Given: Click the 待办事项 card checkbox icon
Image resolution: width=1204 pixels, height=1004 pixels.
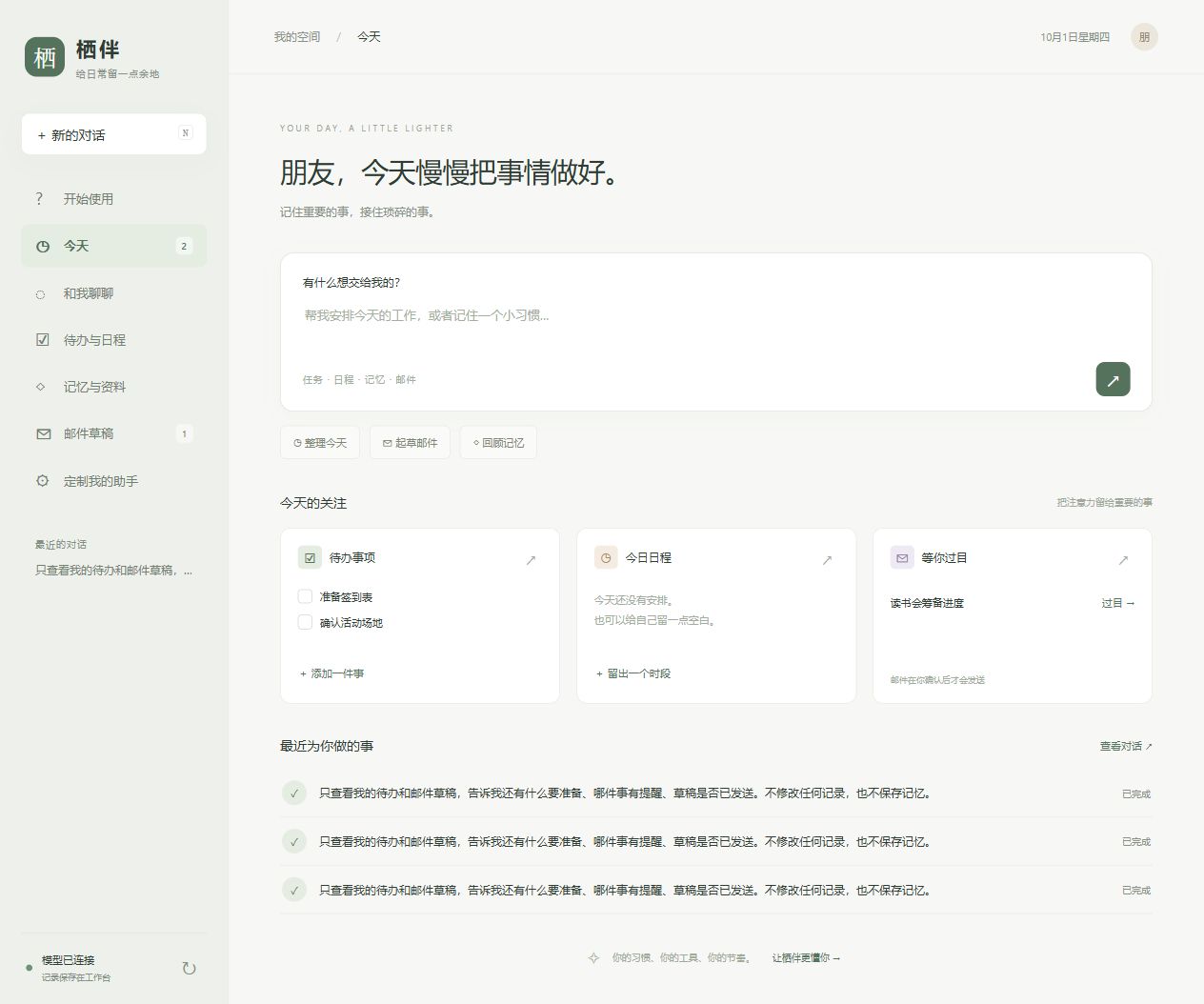Looking at the screenshot, I should point(310,558).
